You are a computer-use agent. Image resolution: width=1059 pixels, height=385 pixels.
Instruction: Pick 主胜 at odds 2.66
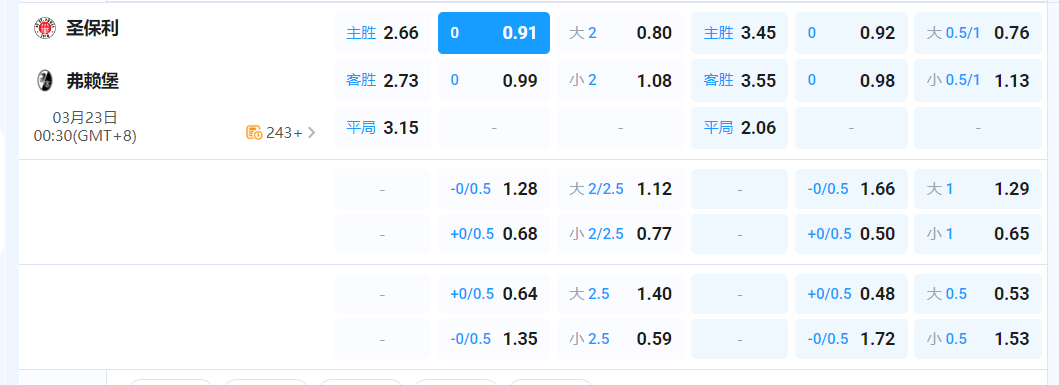[382, 33]
